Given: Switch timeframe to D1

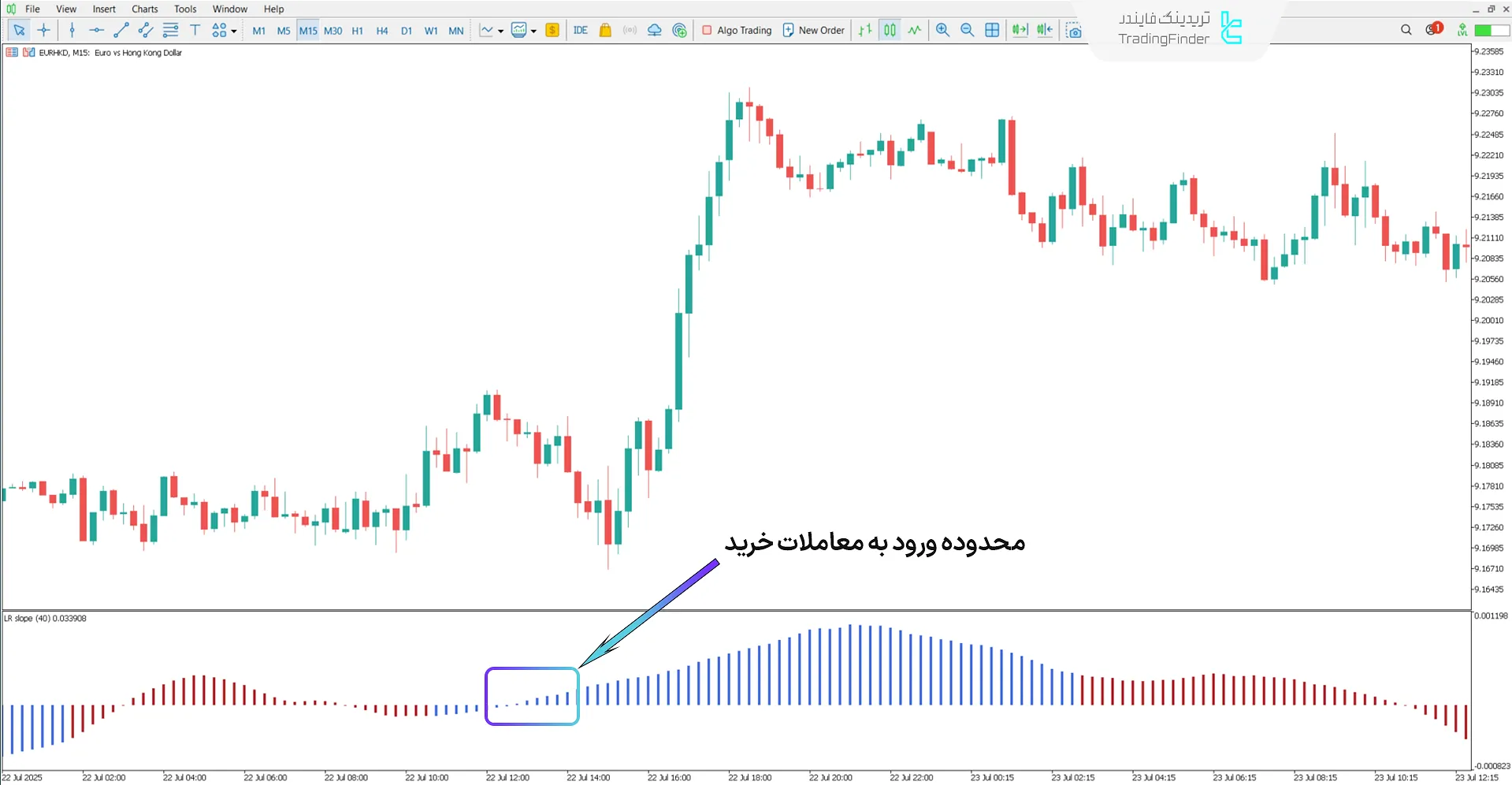Looking at the screenshot, I should 407,31.
